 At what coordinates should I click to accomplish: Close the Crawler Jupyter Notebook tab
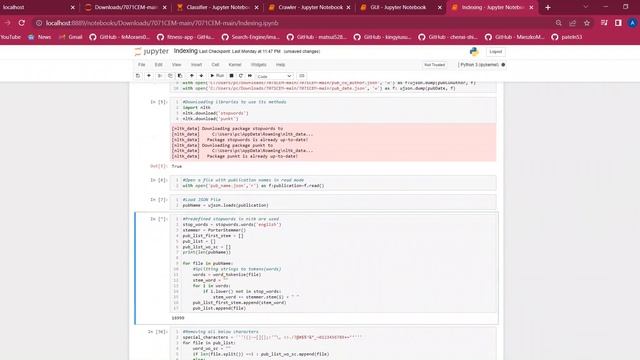coord(348,7)
